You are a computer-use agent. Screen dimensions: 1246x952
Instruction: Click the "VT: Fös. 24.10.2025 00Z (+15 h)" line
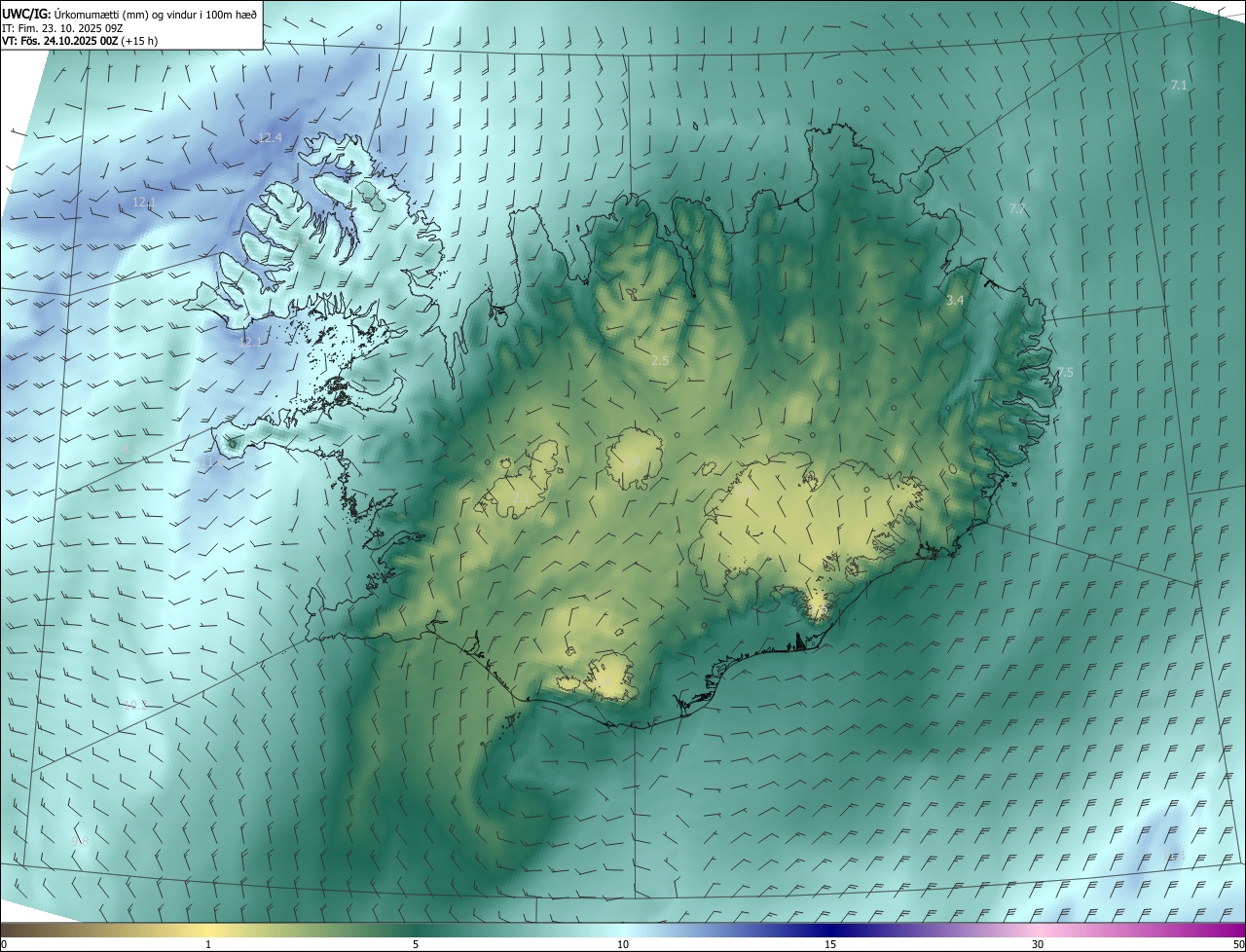point(80,41)
